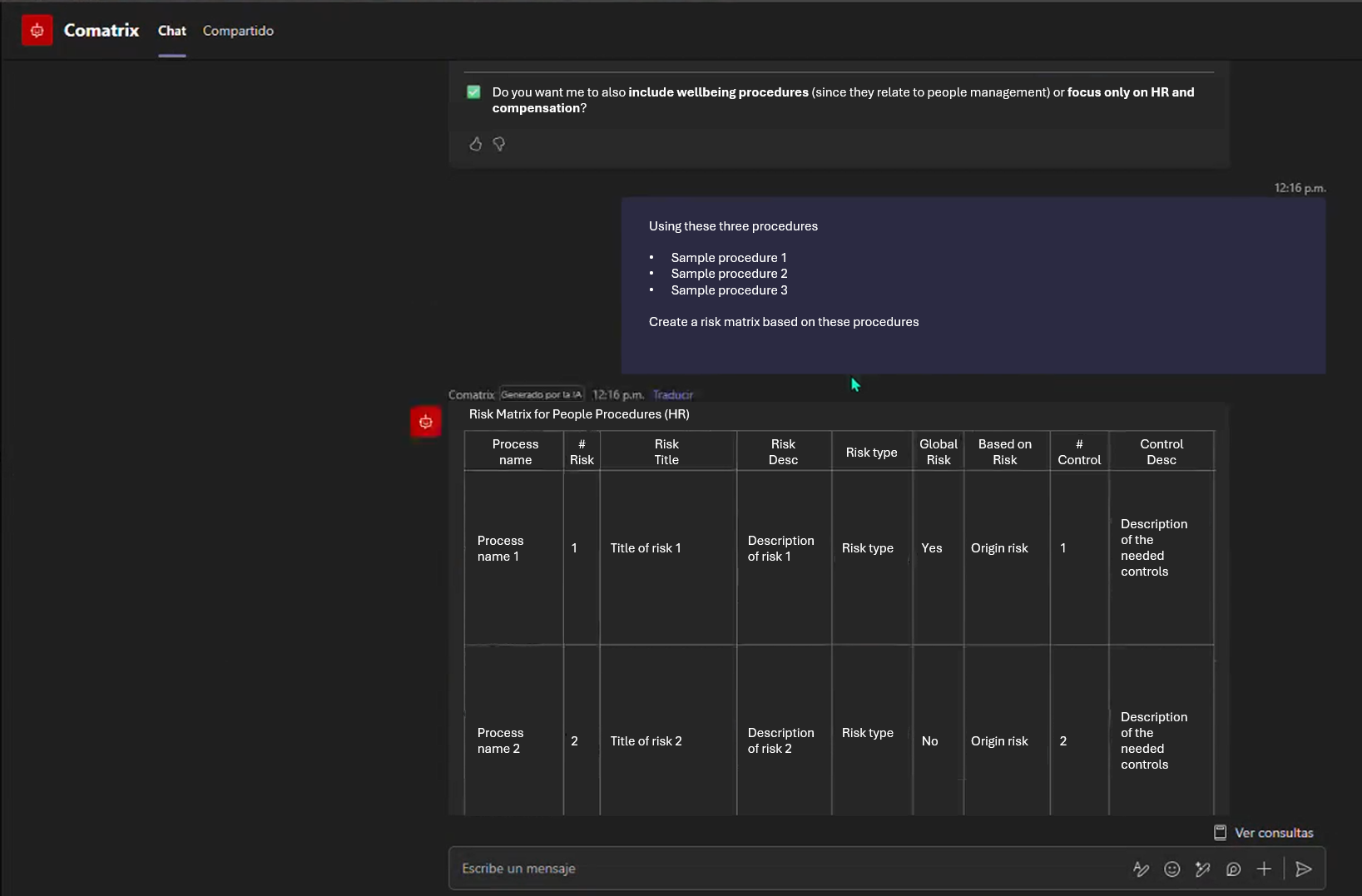
Task: Select the Sample procedure 3 bullet
Action: point(730,290)
